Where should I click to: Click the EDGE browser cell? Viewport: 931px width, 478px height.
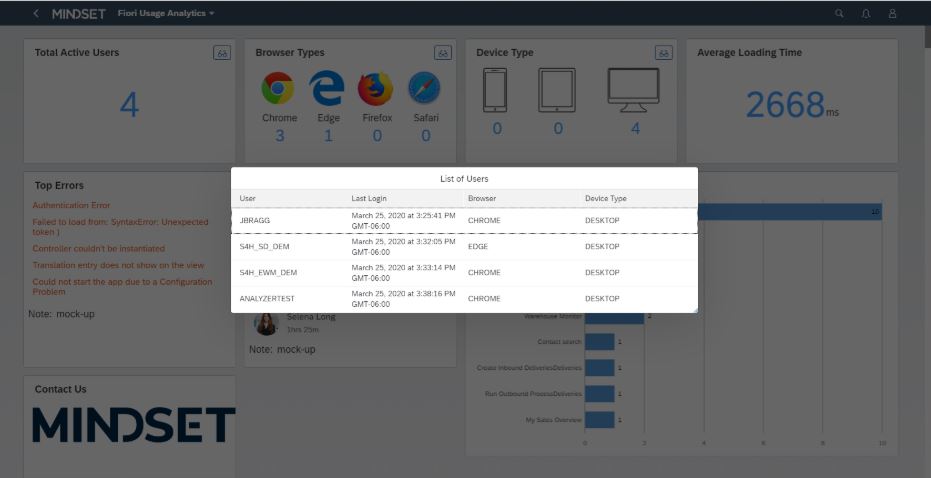478,246
